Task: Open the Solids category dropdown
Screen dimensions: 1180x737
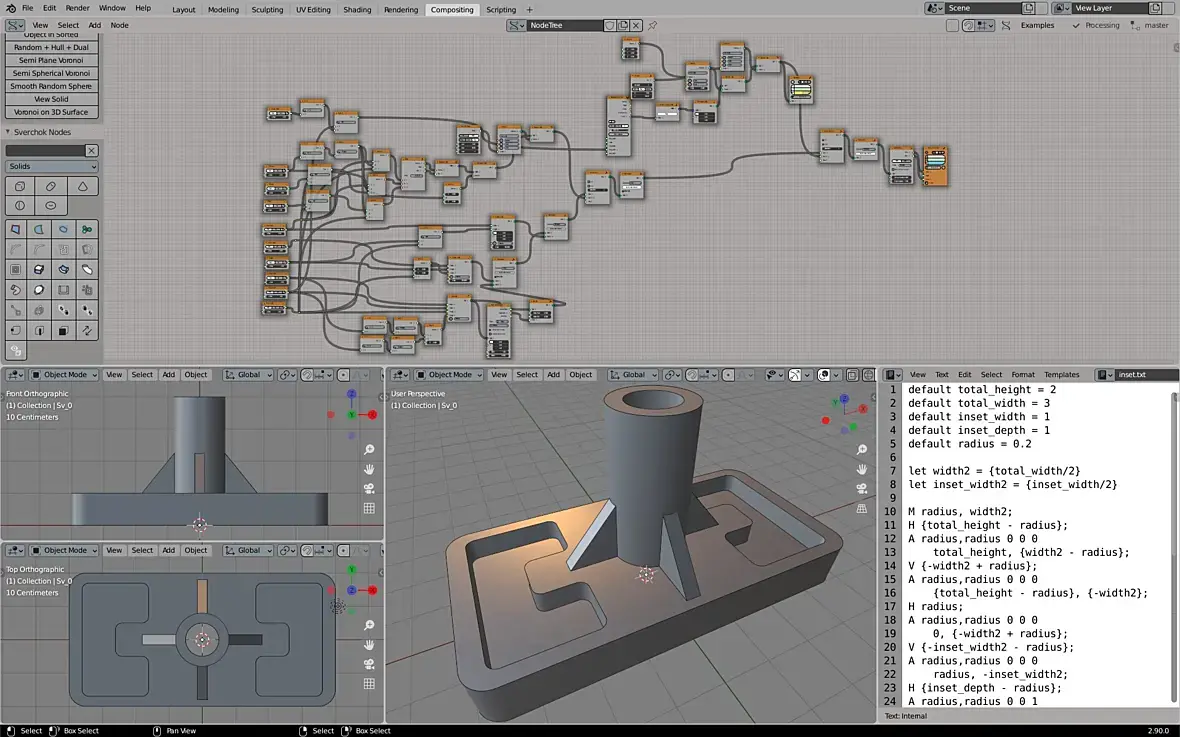Action: point(52,167)
